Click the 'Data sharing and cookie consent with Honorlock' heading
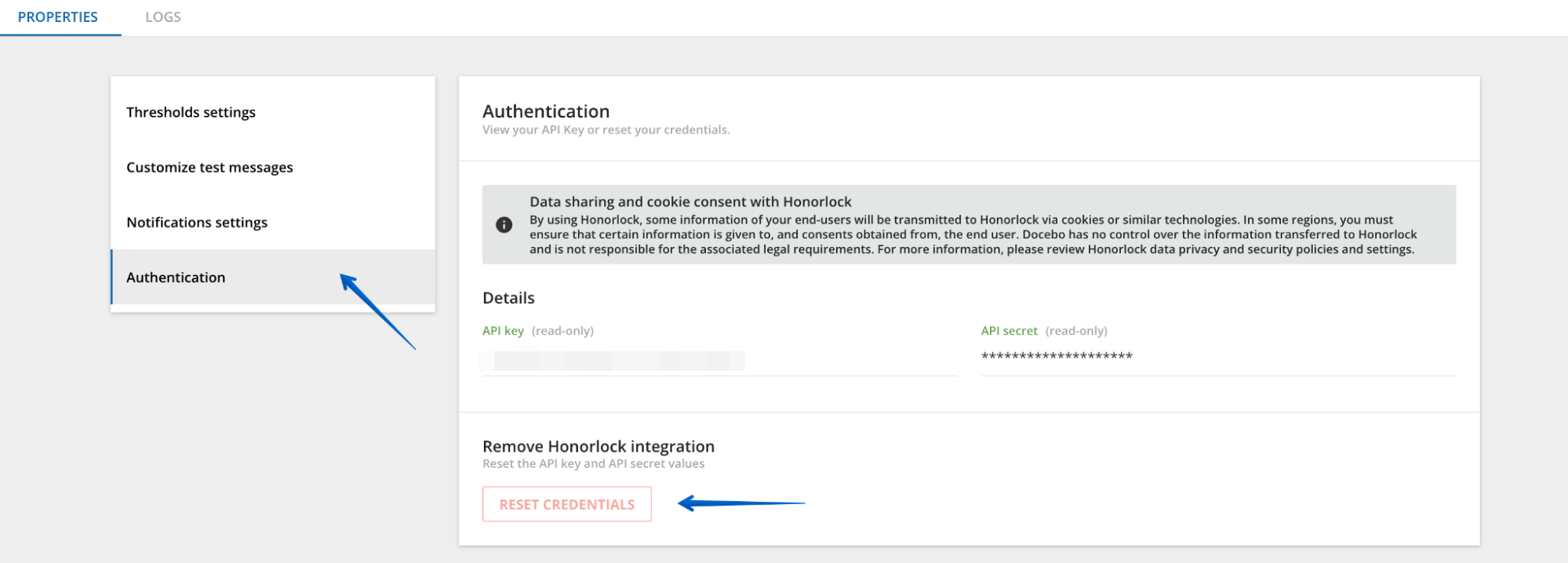 690,202
